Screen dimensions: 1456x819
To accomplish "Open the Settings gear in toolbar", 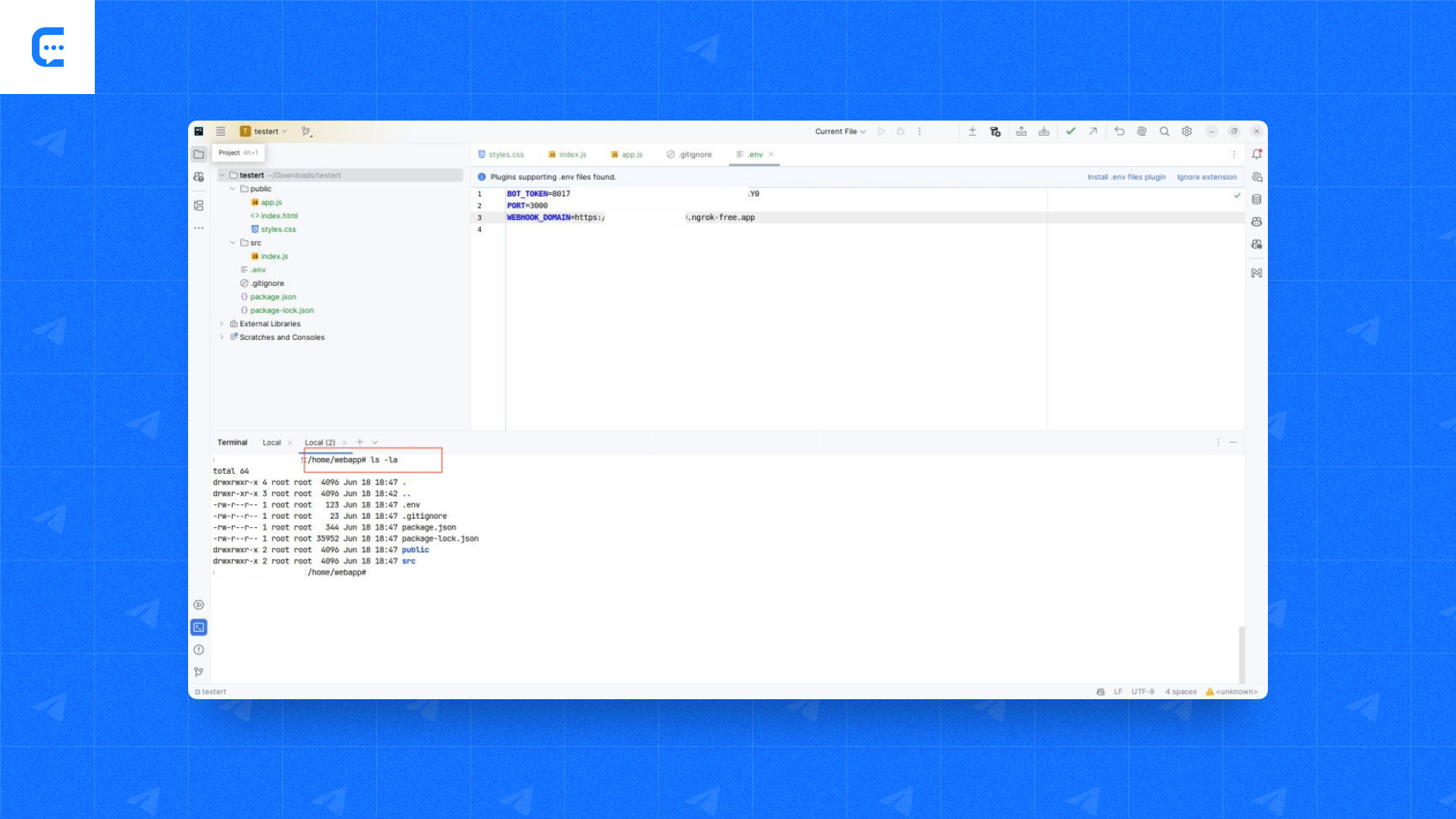I will [1187, 131].
